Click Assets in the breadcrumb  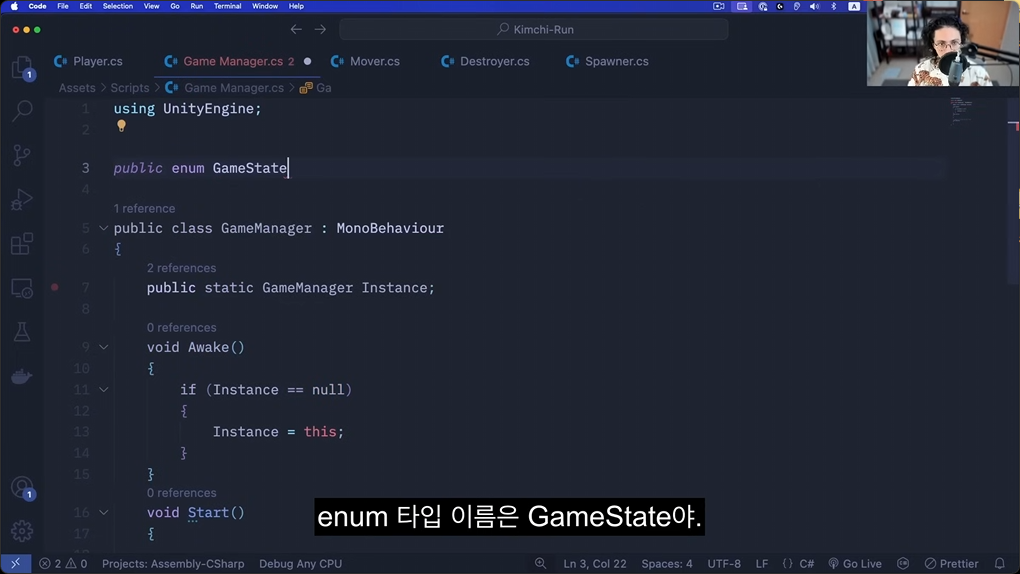coord(77,88)
